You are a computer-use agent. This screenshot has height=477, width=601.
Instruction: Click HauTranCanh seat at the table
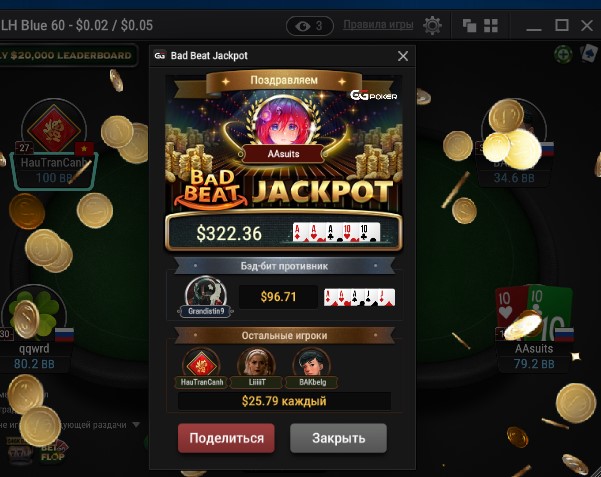tap(54, 145)
